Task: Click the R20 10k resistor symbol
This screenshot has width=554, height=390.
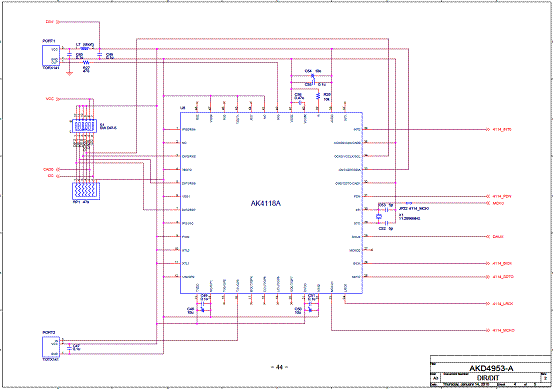Action: tap(318, 96)
